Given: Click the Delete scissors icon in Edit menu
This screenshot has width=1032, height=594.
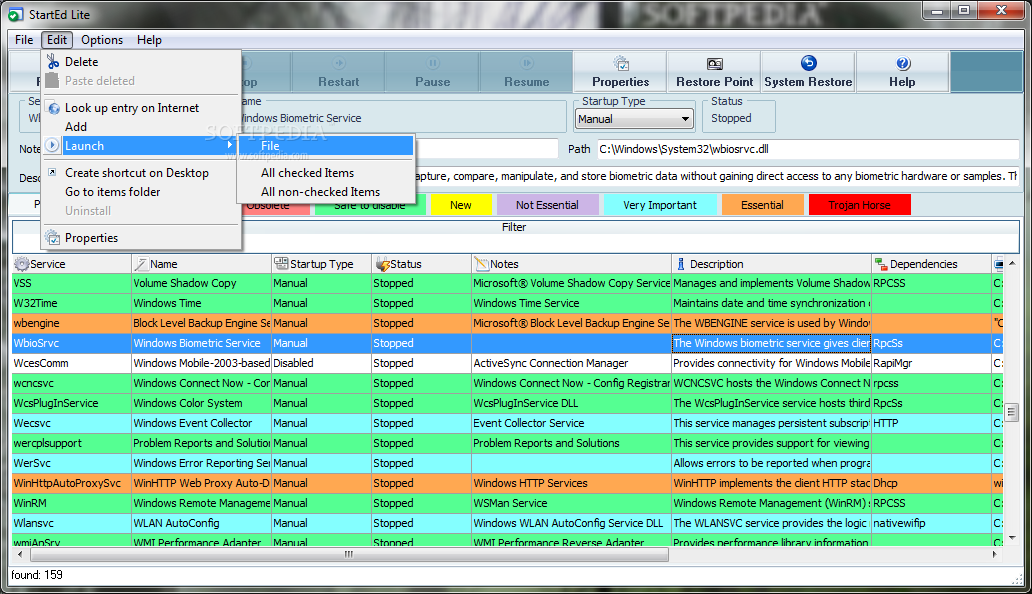Looking at the screenshot, I should pyautogui.click(x=53, y=62).
